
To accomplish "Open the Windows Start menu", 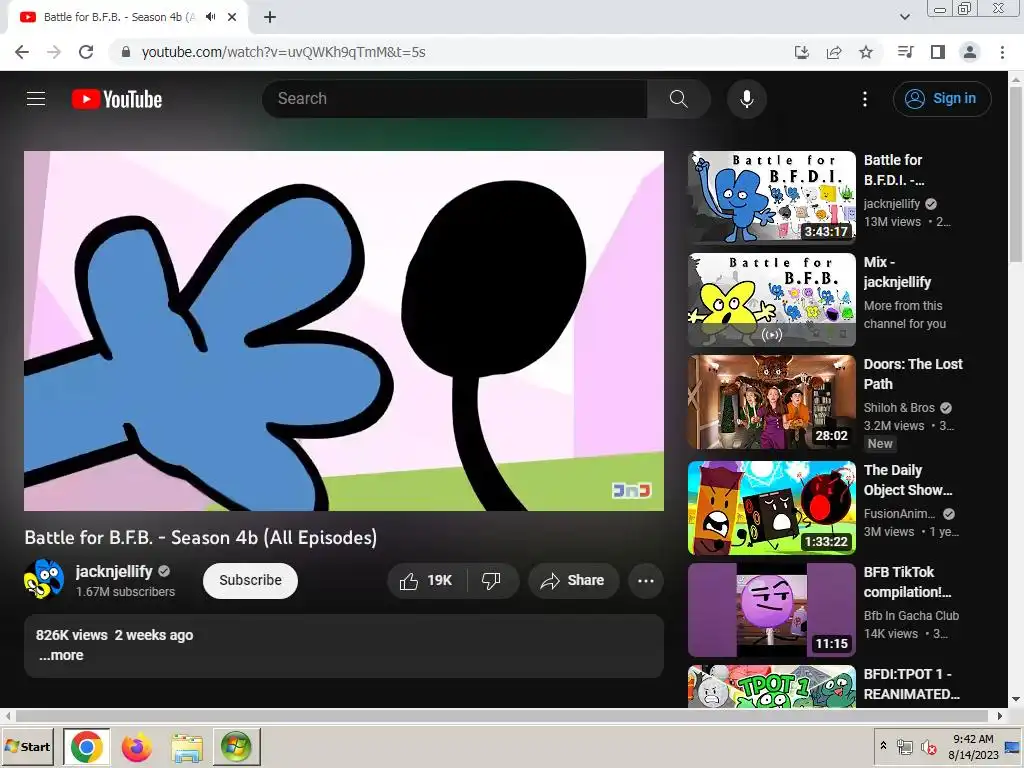I will click(x=29, y=746).
